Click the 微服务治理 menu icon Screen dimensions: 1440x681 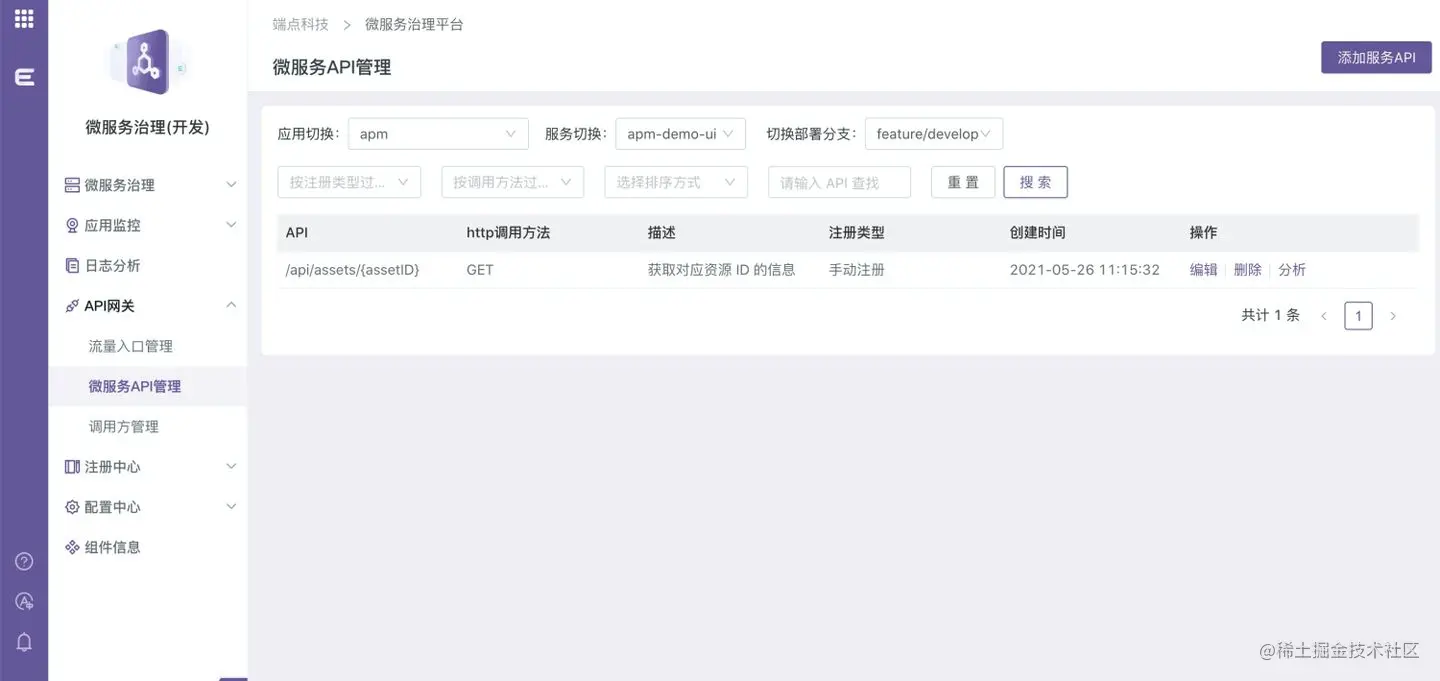(x=72, y=185)
